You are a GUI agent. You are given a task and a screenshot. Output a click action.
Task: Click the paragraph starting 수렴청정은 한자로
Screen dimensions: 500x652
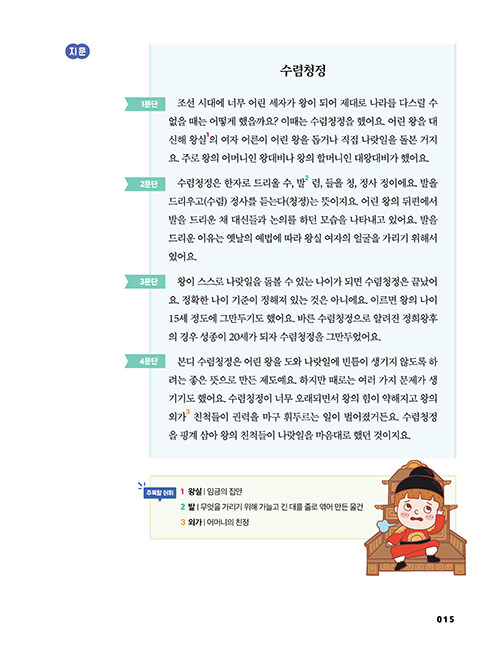[x=303, y=220]
